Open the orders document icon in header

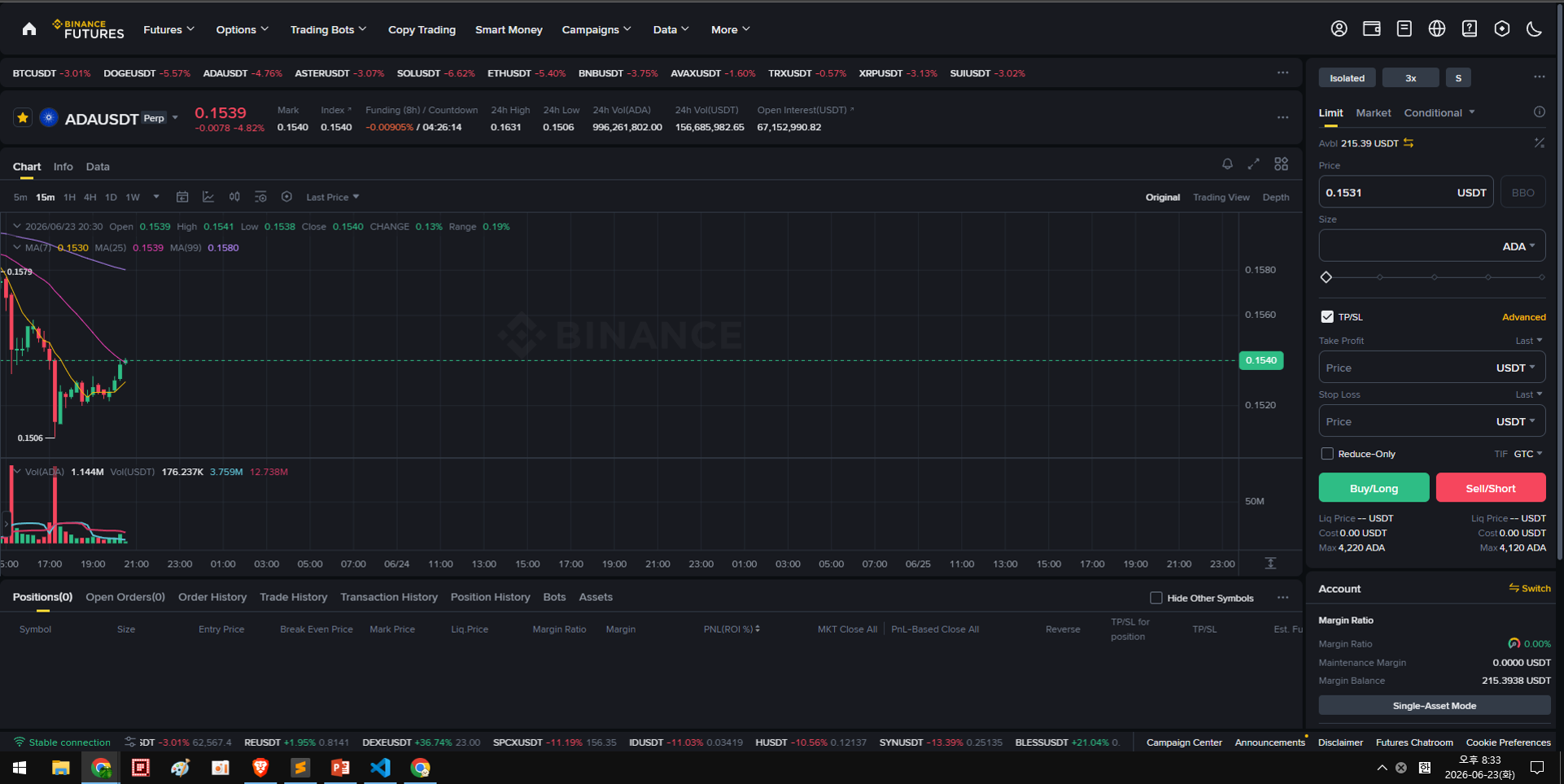[1404, 29]
